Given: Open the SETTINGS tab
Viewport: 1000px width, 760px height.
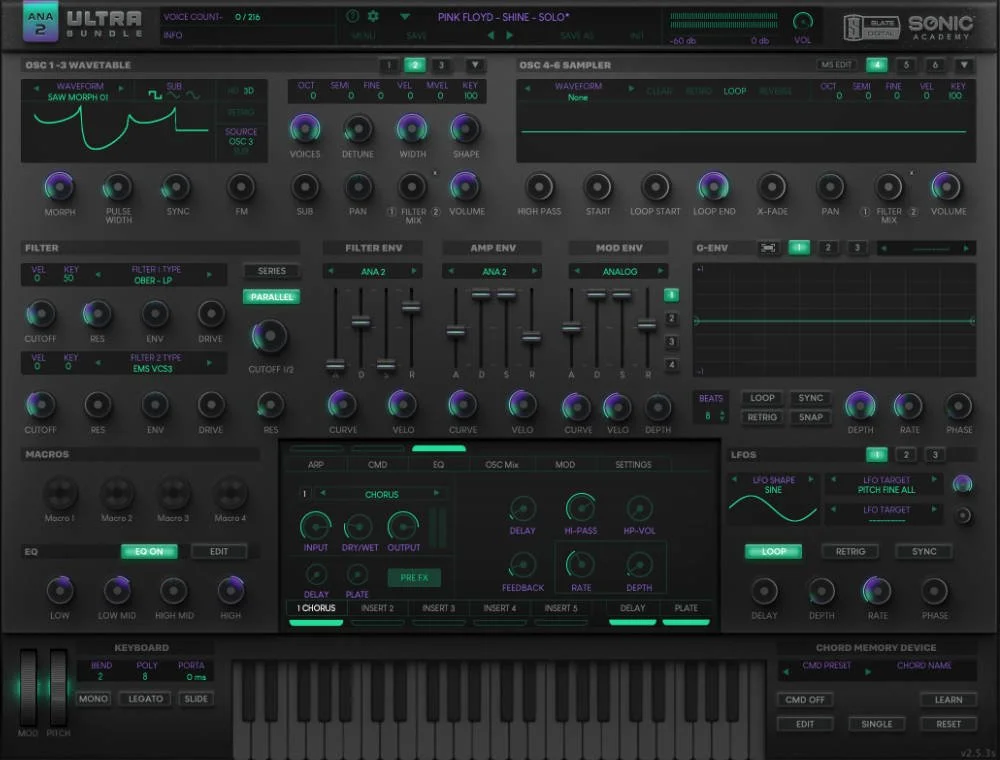Looking at the screenshot, I should click(x=633, y=464).
